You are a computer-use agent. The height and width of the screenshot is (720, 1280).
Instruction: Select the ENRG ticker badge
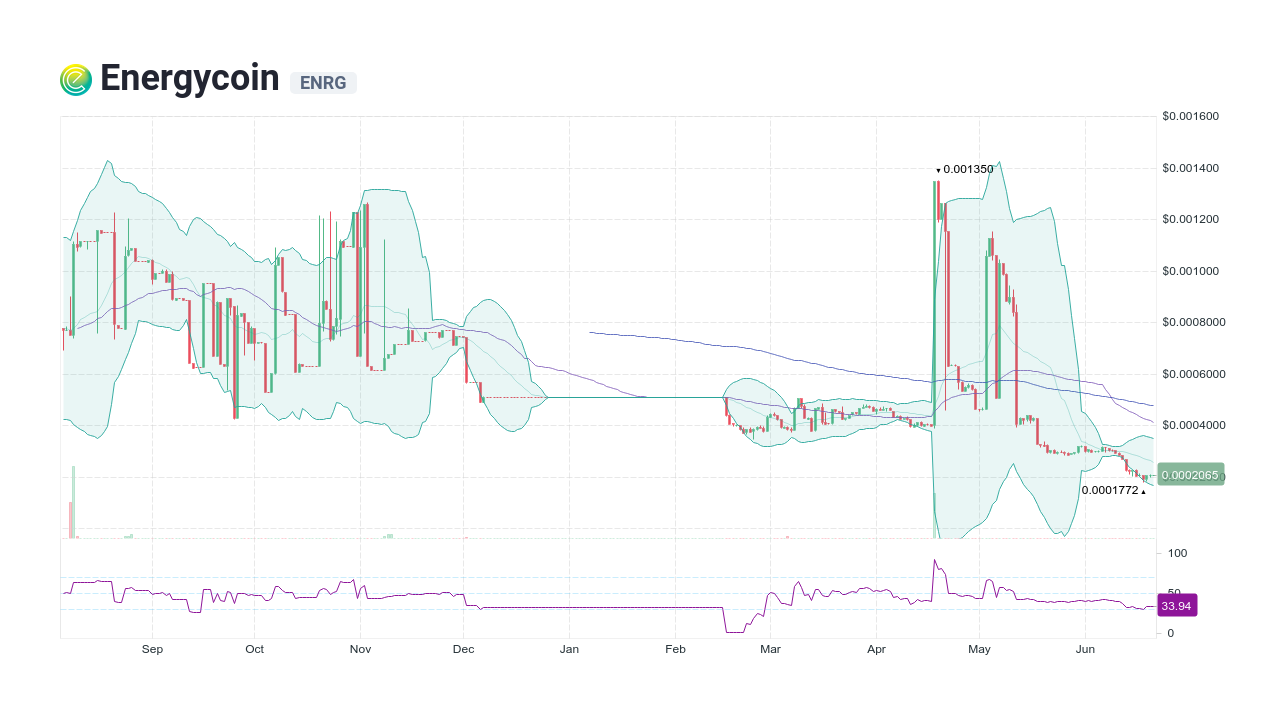(323, 83)
